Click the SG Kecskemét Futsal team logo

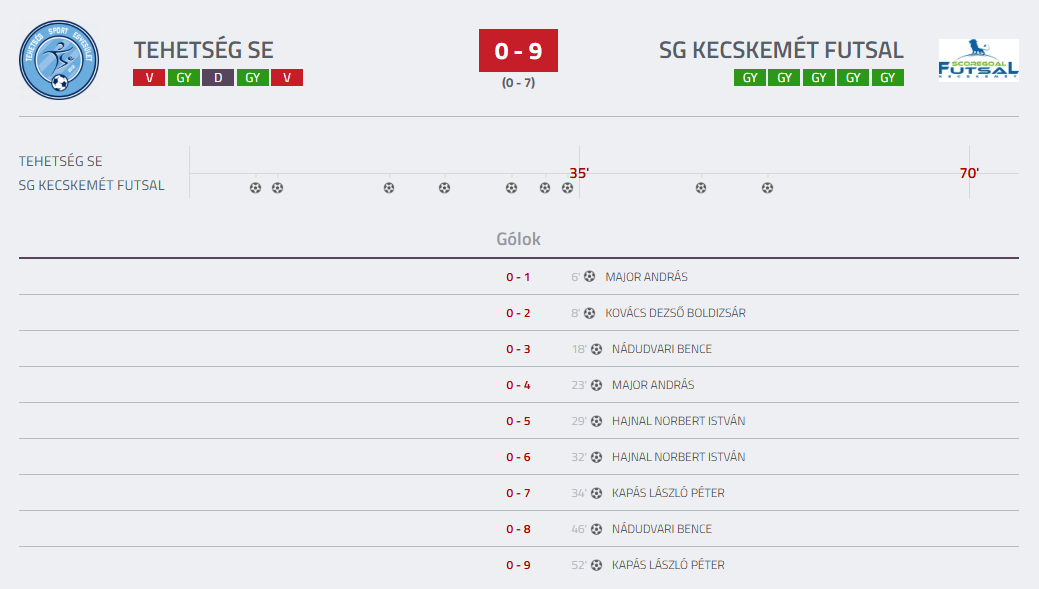click(x=978, y=60)
